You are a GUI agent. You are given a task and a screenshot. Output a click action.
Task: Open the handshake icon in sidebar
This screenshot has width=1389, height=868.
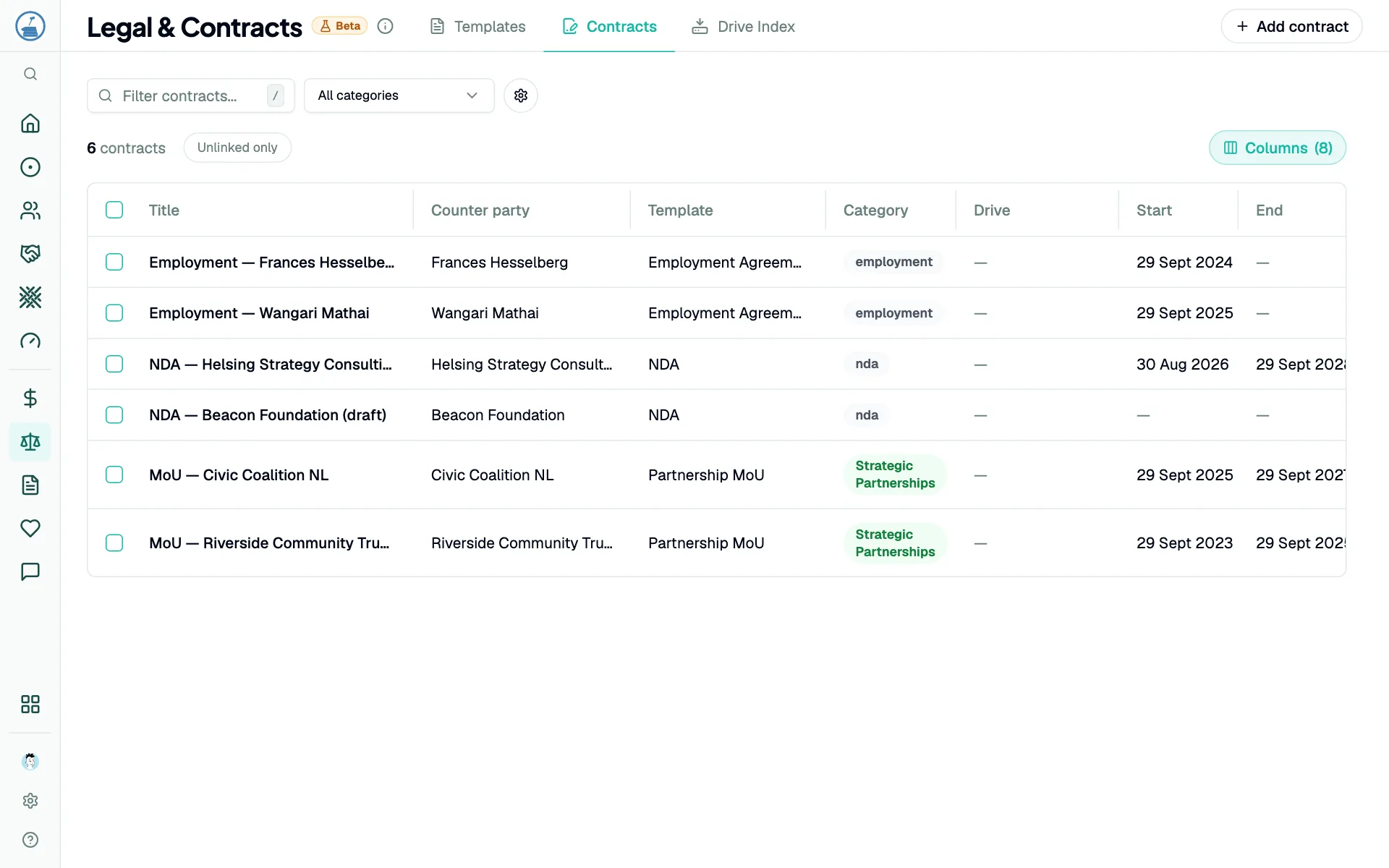tap(30, 254)
